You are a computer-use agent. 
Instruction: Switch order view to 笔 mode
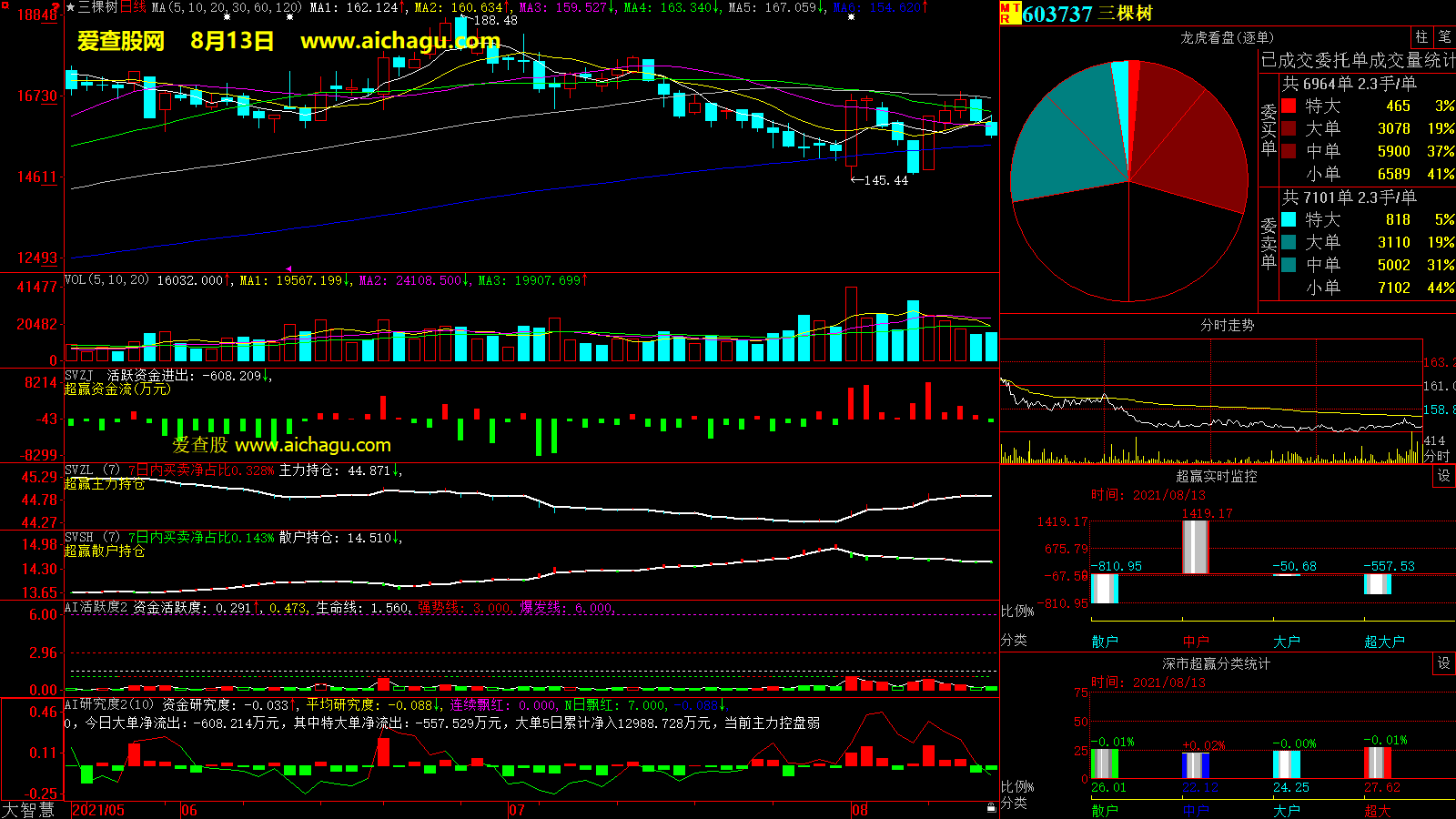pos(1444,37)
